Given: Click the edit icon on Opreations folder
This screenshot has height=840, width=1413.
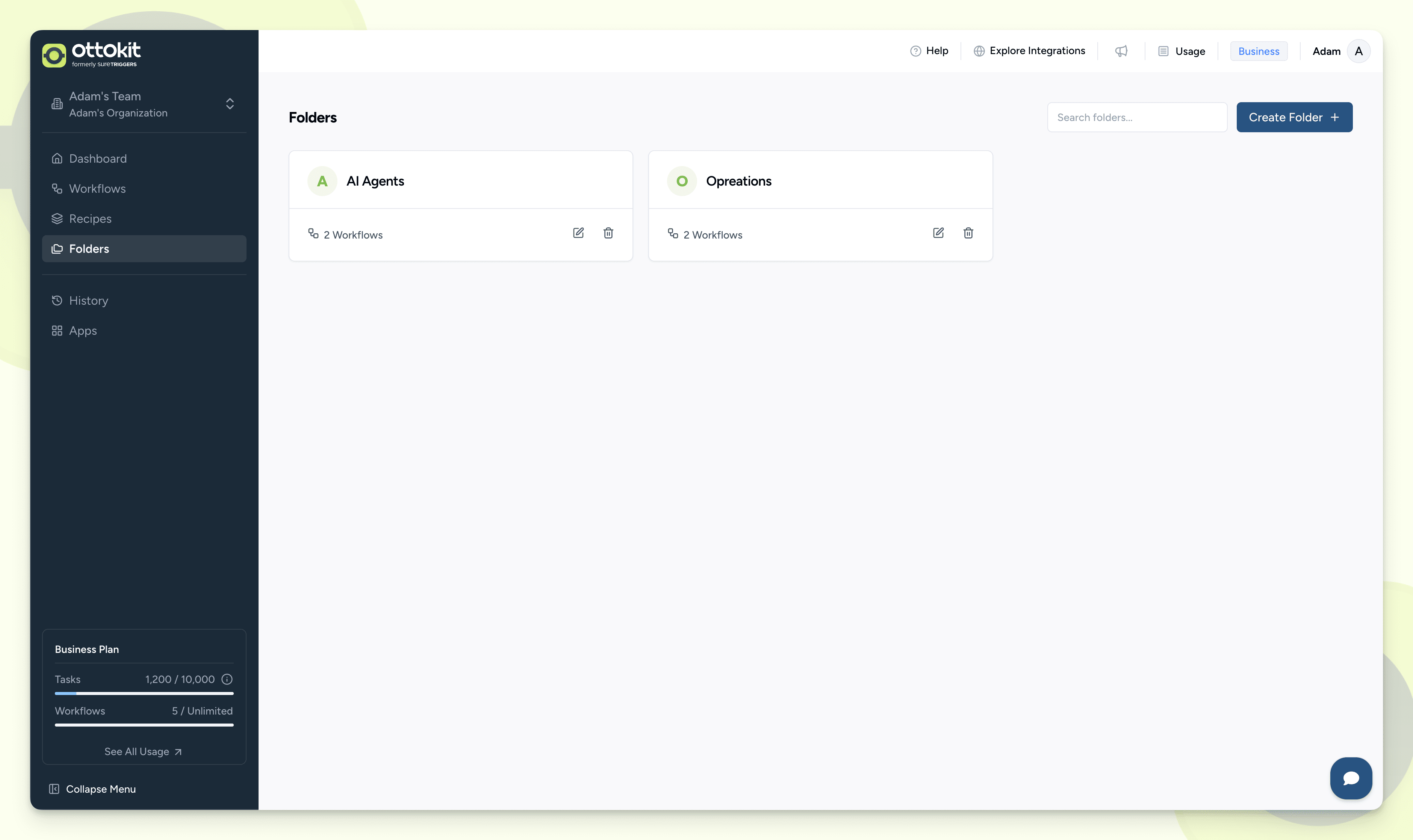Looking at the screenshot, I should pos(938,233).
